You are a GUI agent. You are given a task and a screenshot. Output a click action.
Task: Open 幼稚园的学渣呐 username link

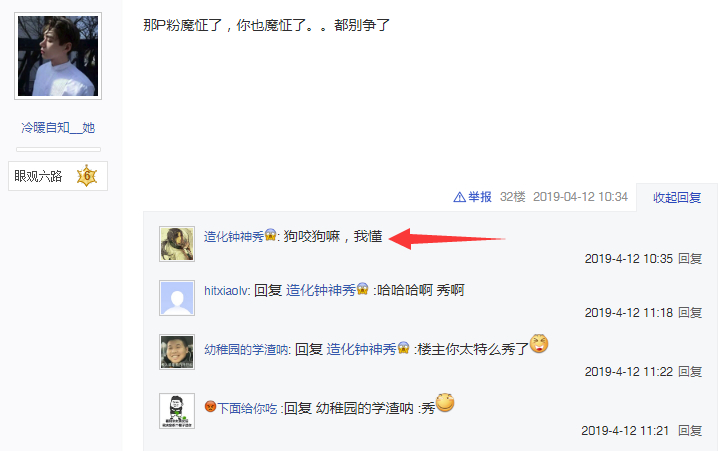pos(246,349)
